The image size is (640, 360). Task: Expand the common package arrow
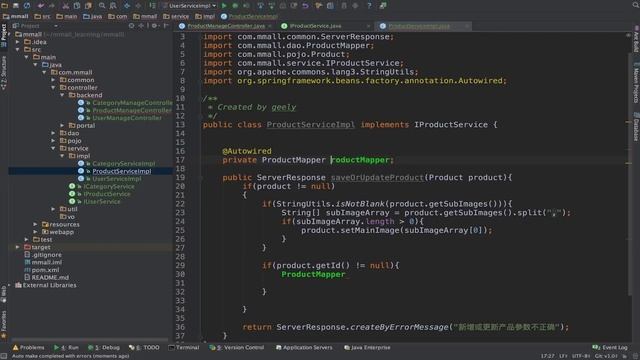coord(53,80)
